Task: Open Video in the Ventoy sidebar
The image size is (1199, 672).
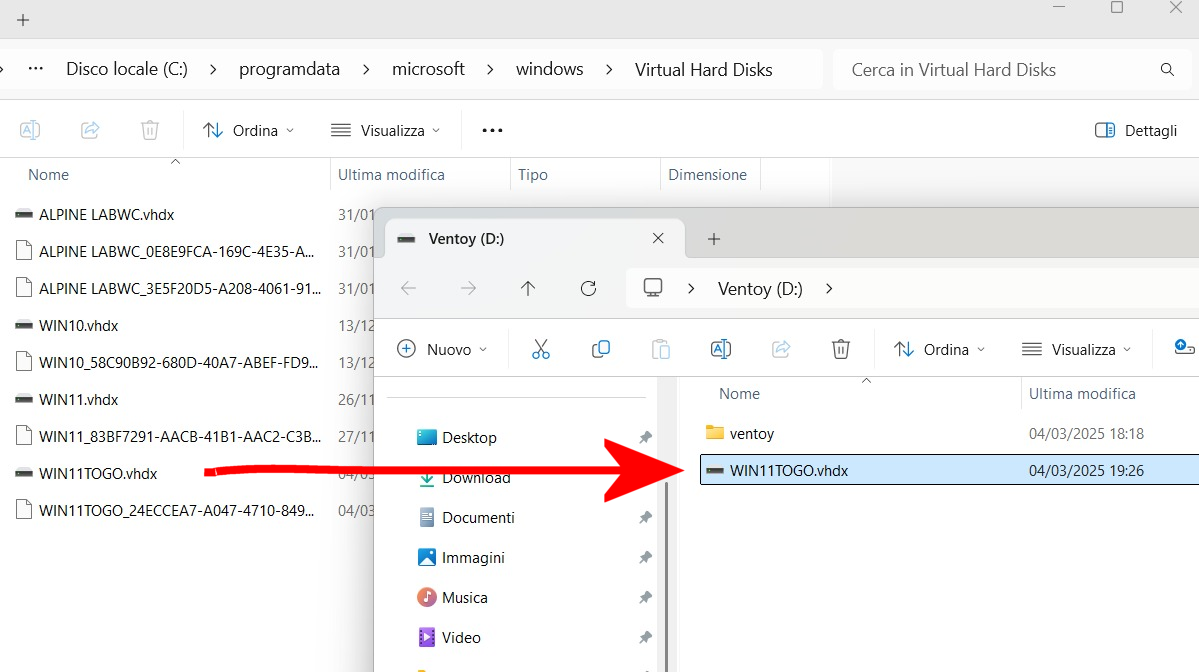Action: [x=461, y=637]
